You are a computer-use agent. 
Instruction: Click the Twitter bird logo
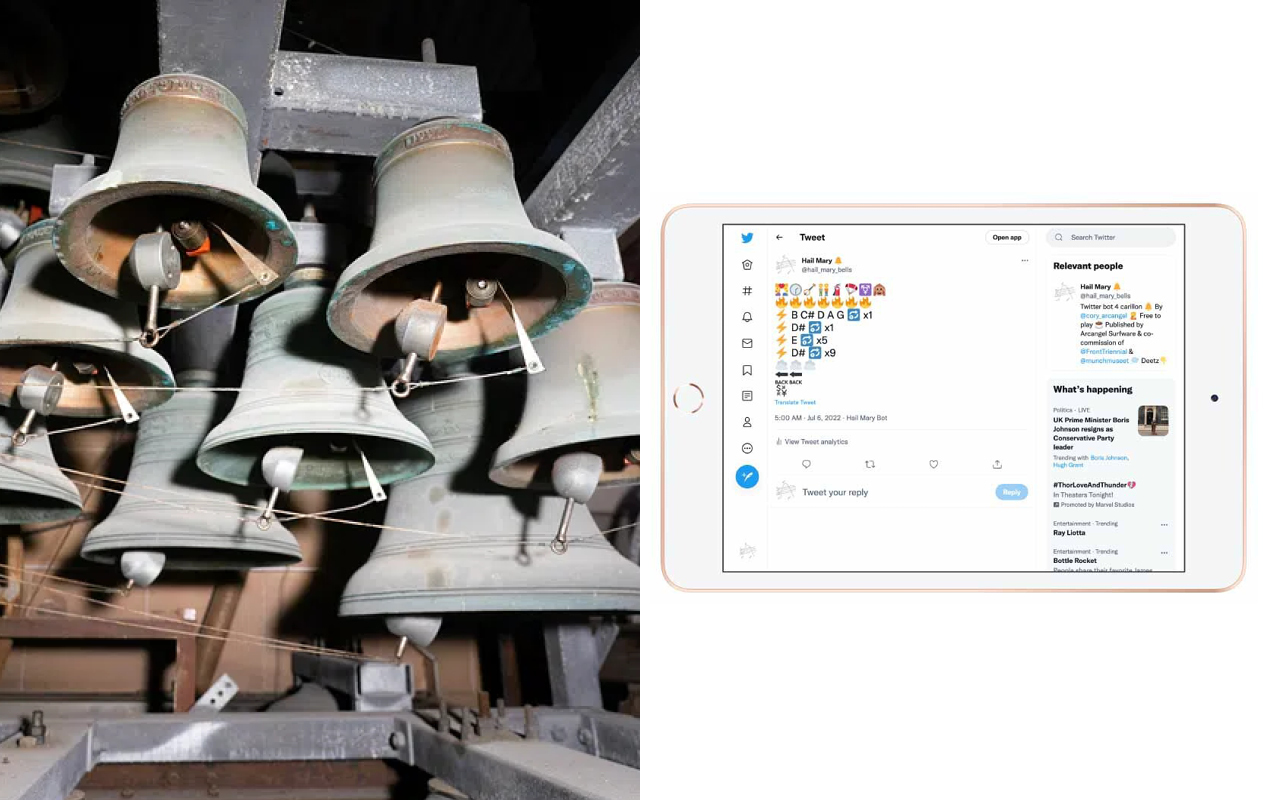click(x=747, y=238)
